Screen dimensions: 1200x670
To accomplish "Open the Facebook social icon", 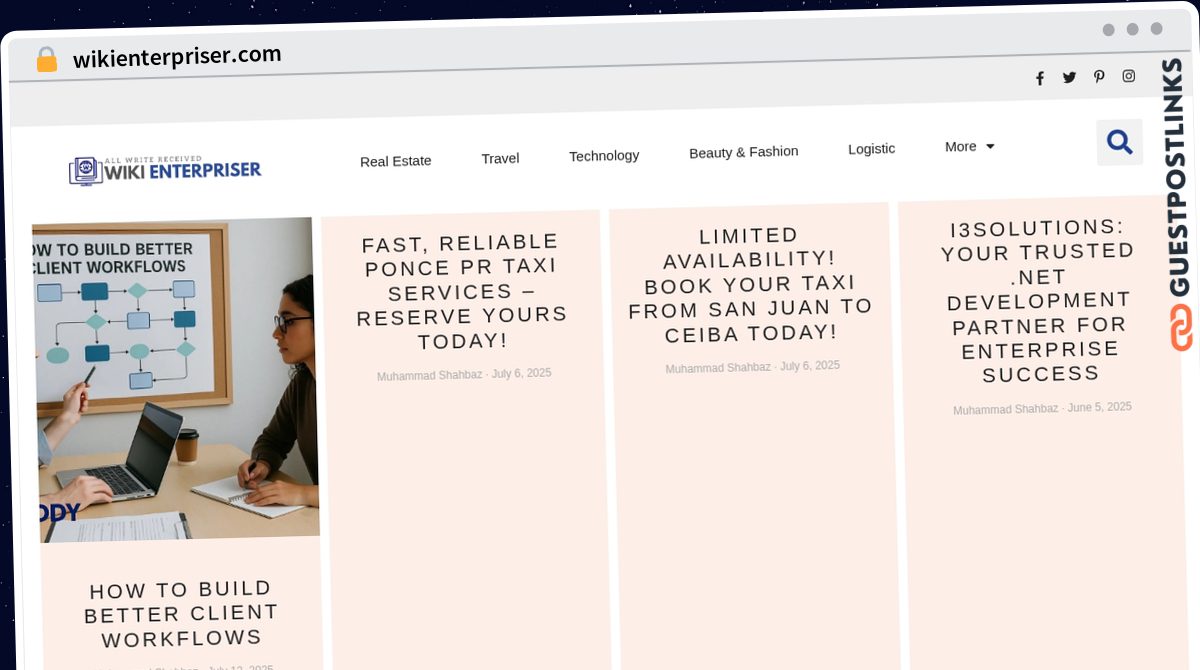I will coord(1040,78).
